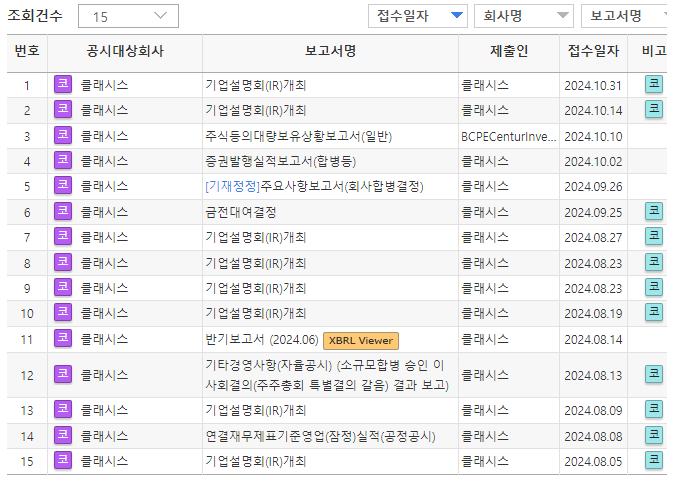Click the date 2024.08.14
682x488 pixels.
(593, 340)
